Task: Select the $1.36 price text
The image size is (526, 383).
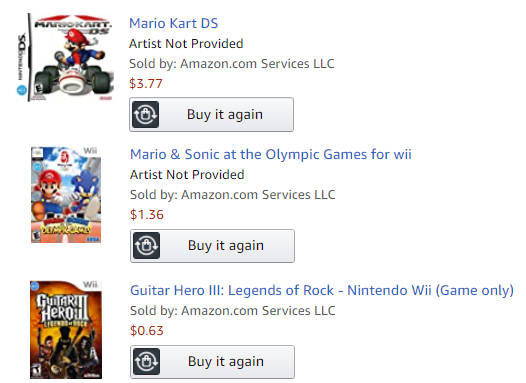Action: [147, 215]
